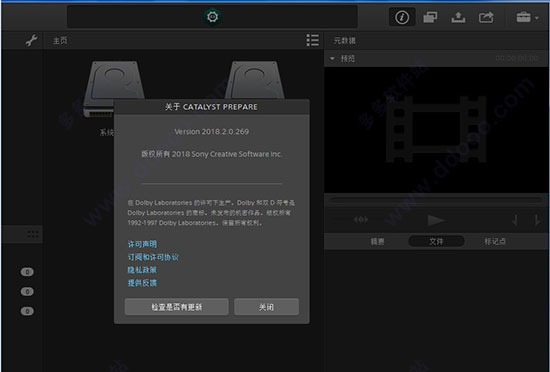Click the Version 2018.2.0.269 text
Screen dimensions: 550x372
coord(212,132)
